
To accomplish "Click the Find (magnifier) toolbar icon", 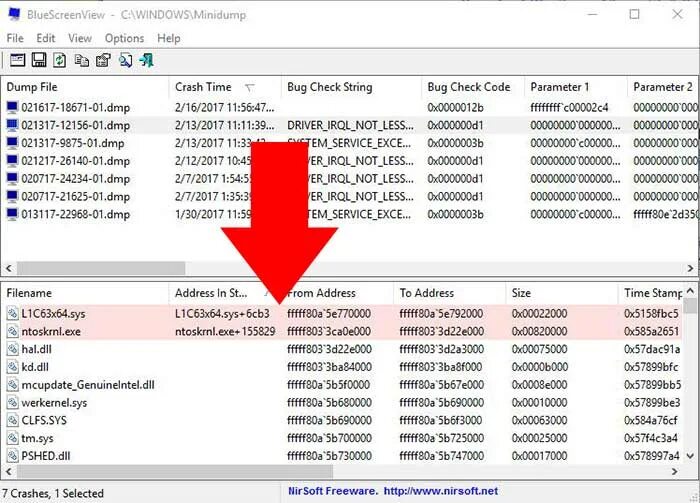I will pos(125,60).
